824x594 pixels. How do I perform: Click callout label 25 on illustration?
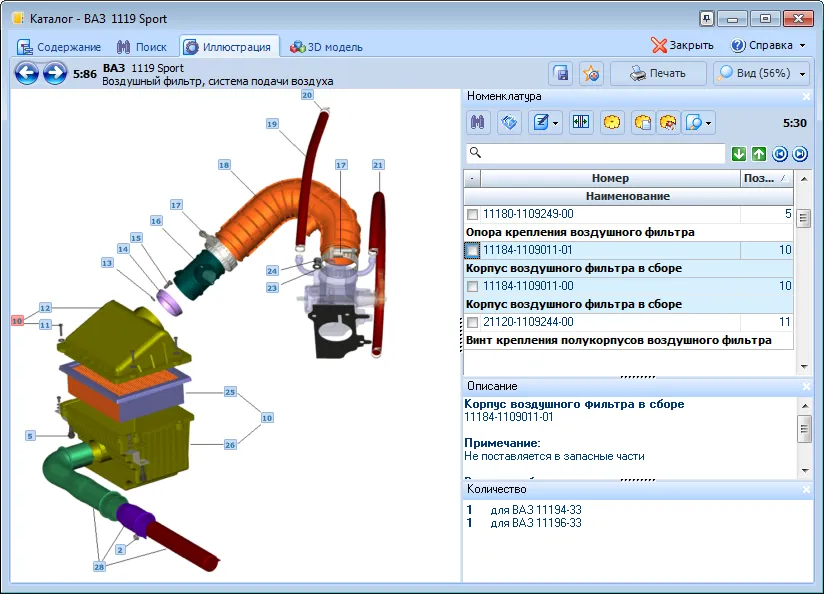pyautogui.click(x=230, y=392)
